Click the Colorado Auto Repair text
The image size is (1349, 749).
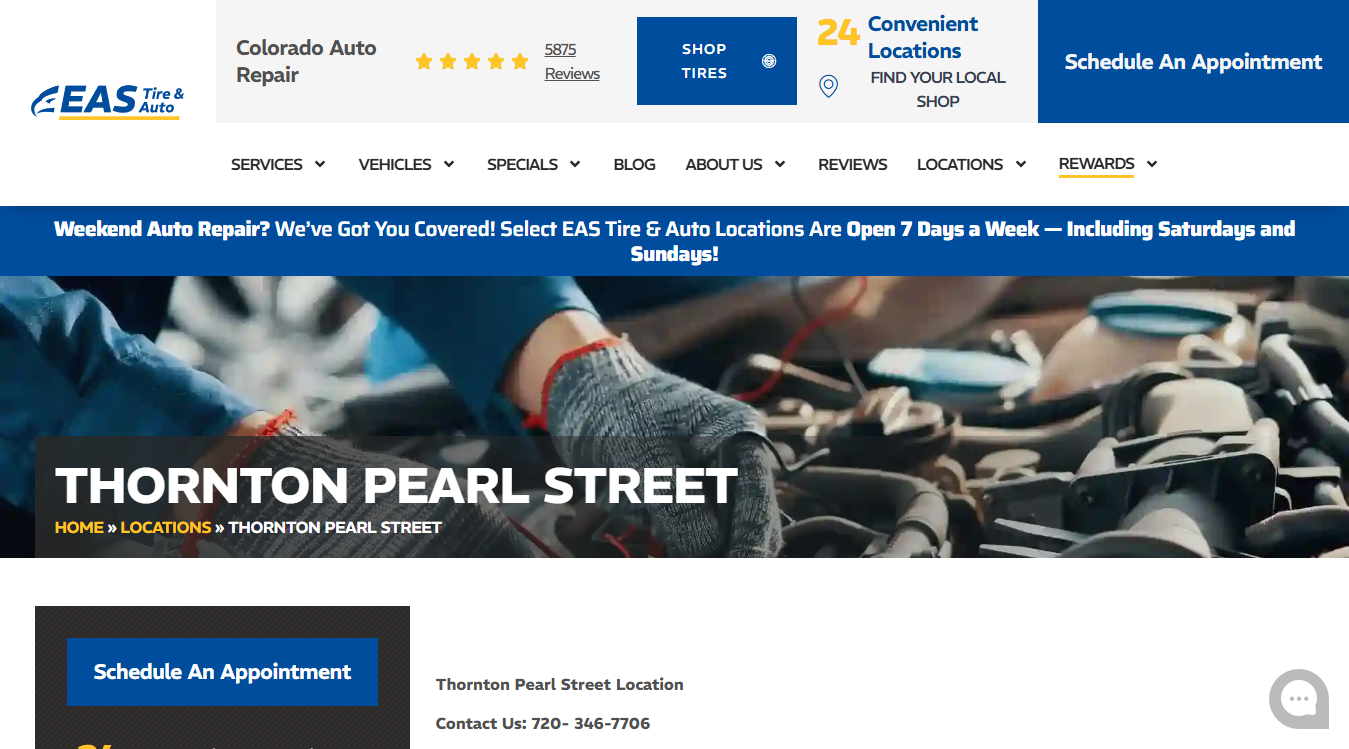(306, 61)
